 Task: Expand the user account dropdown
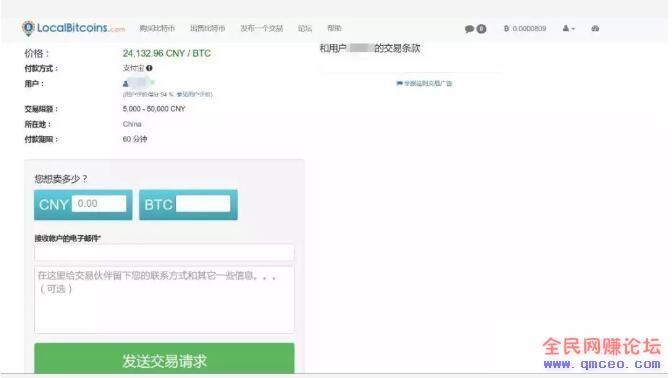point(569,28)
